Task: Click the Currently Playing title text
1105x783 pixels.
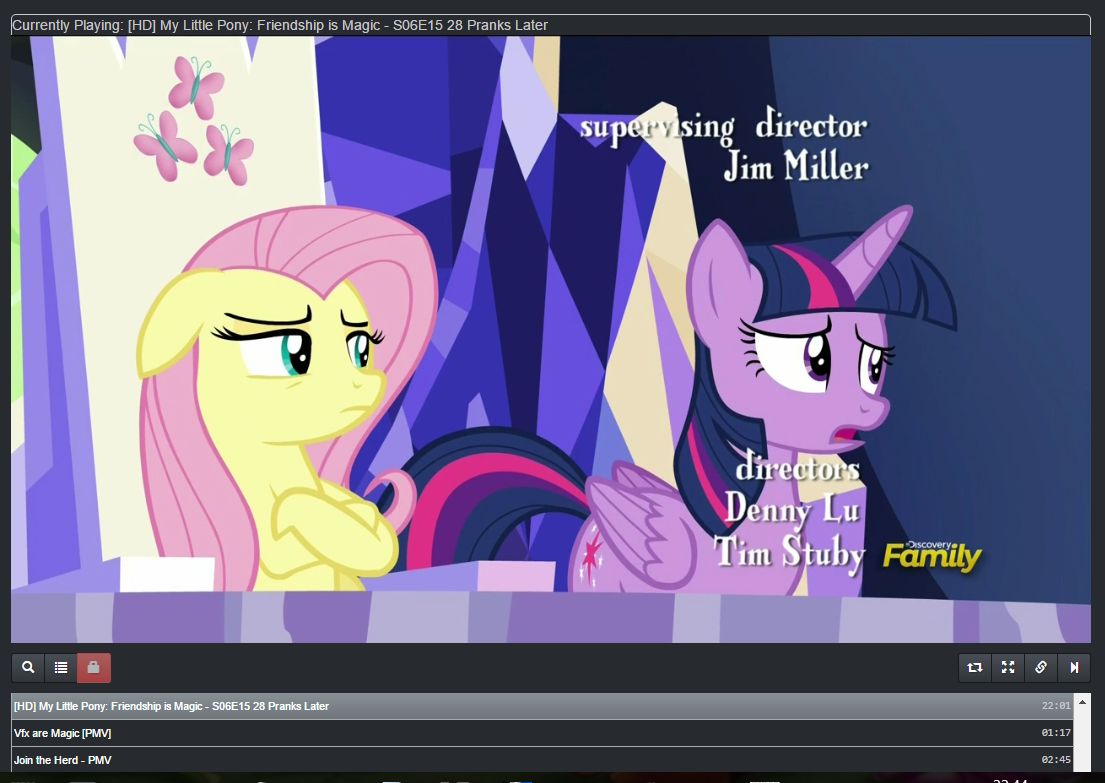Action: [280, 25]
